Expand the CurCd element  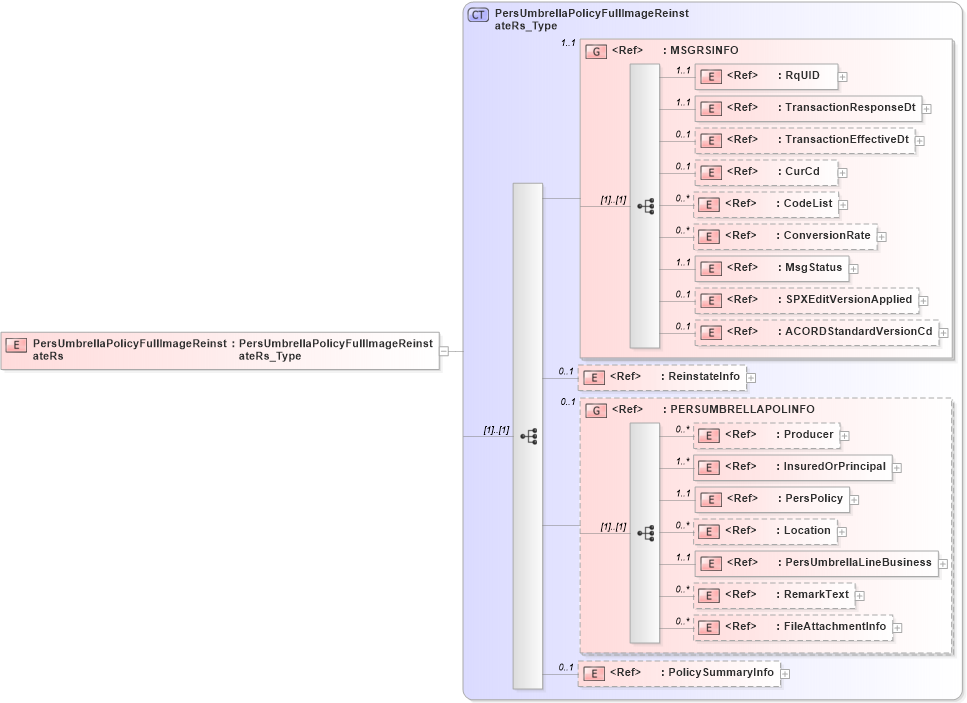tap(842, 172)
